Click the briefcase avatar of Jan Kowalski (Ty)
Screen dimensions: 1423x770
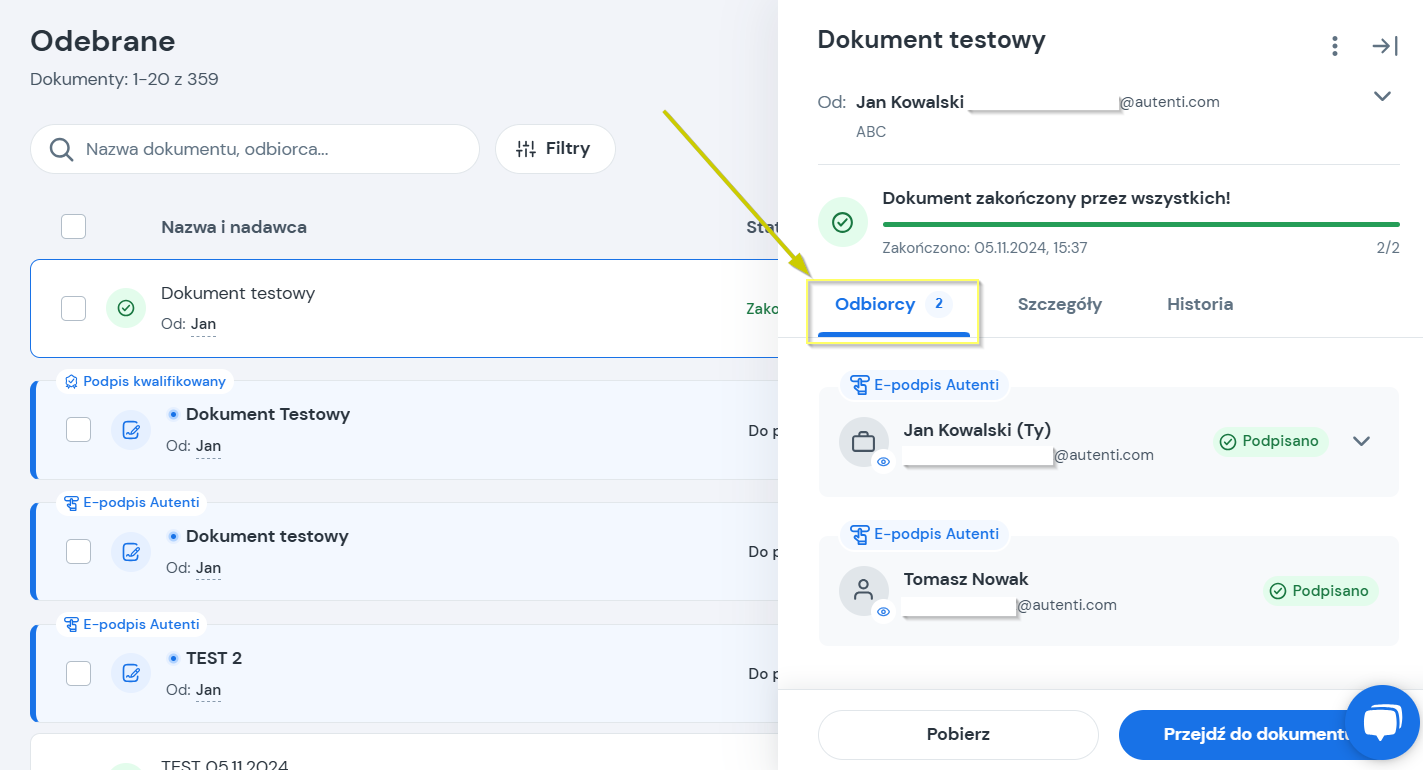(863, 441)
